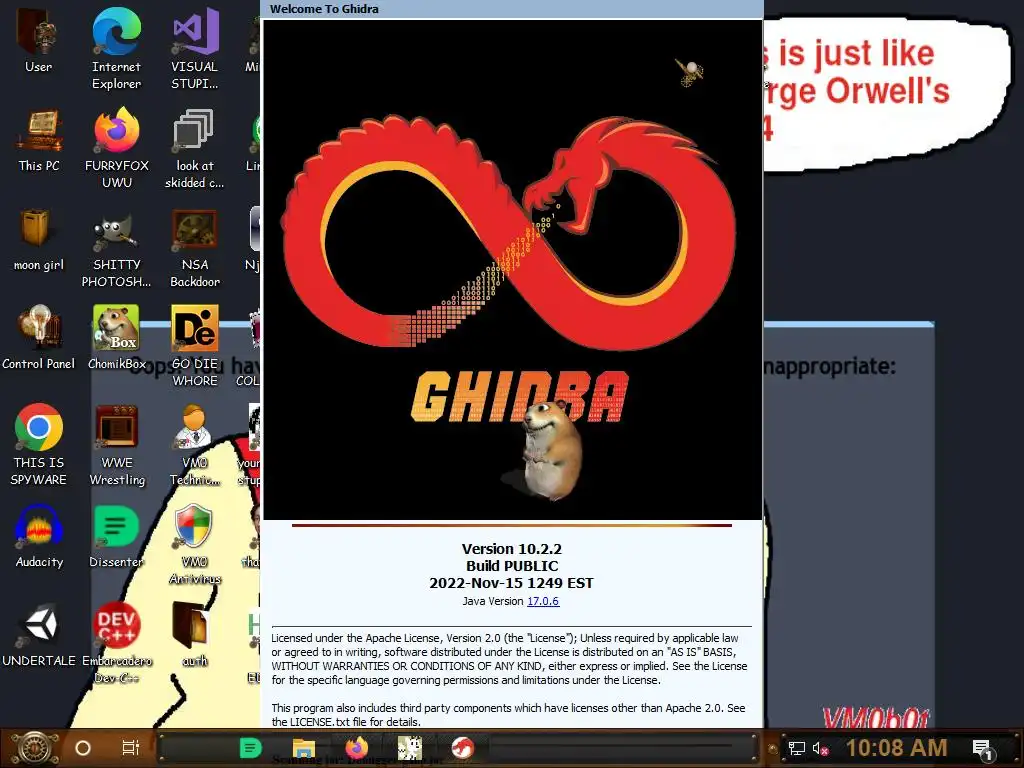Open File Explorer from the taskbar
This screenshot has height=768, width=1024.
pyautogui.click(x=304, y=748)
